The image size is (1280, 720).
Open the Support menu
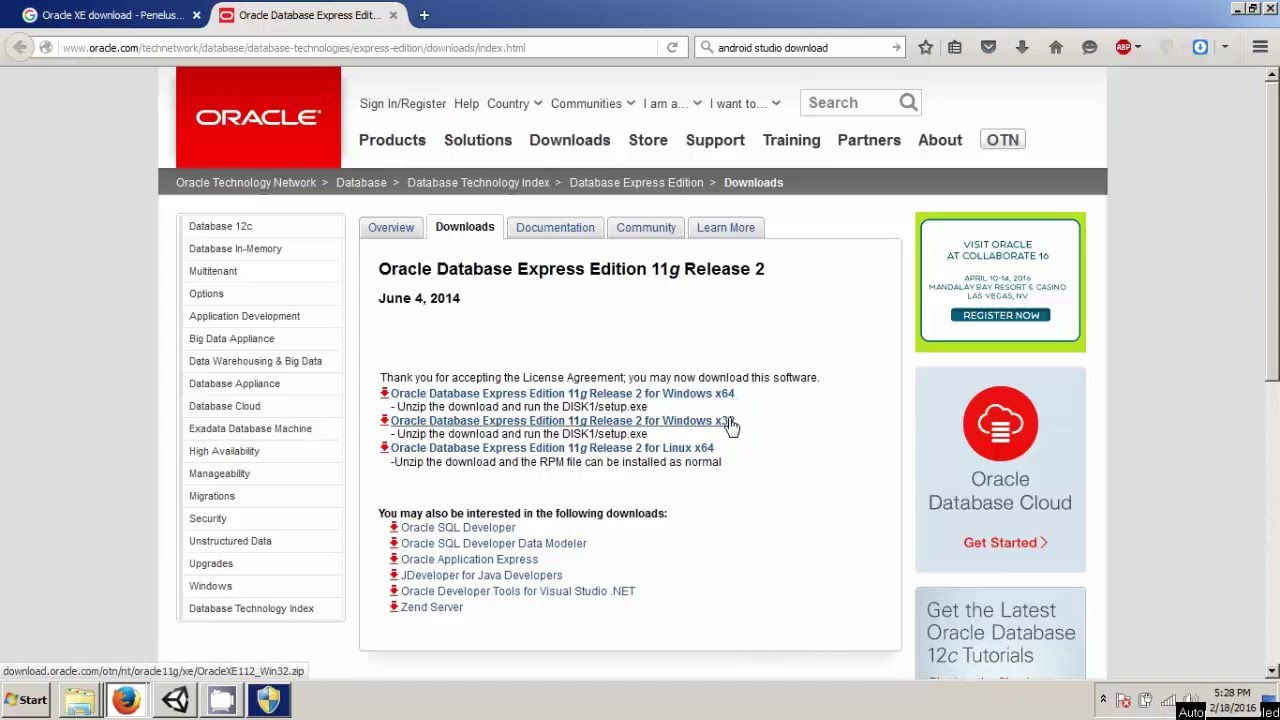pos(715,140)
